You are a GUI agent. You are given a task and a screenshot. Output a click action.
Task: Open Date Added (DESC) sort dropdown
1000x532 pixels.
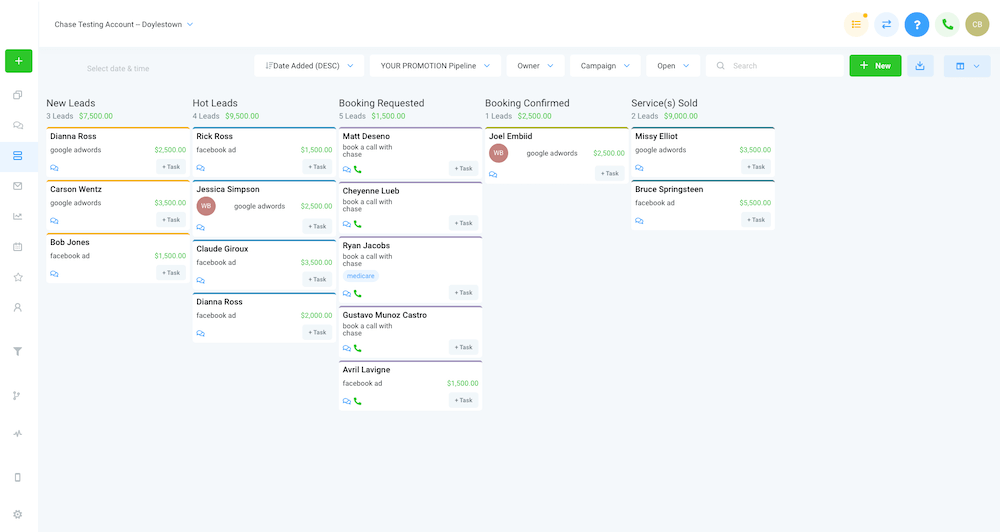tap(309, 66)
